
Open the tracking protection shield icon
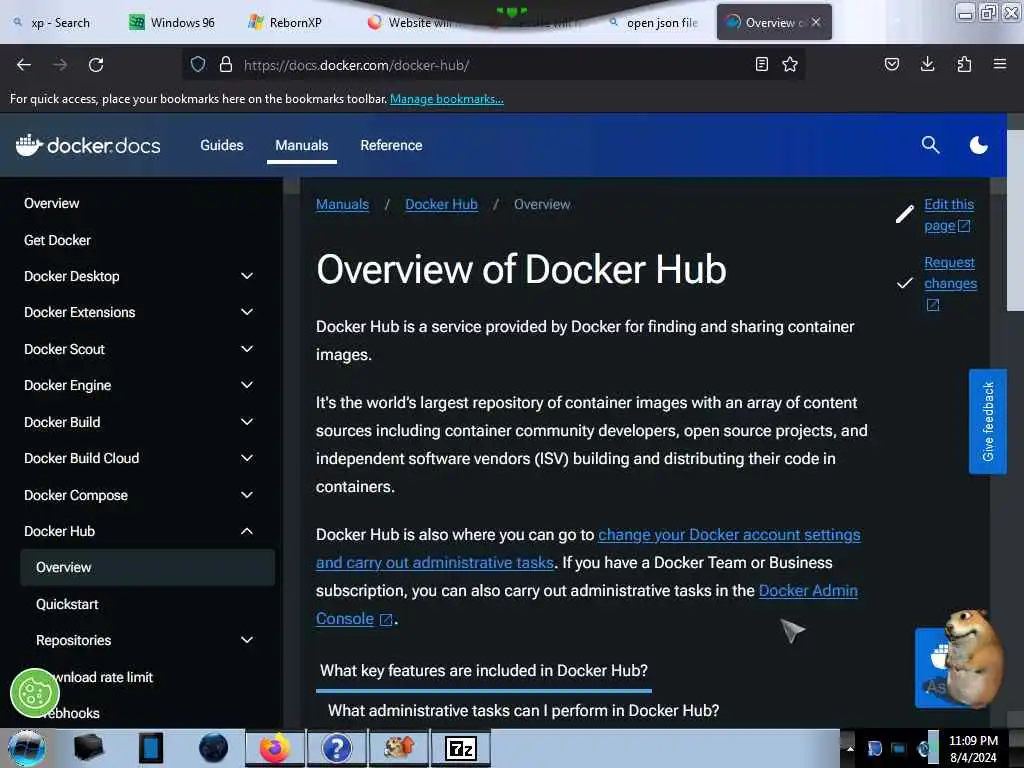(x=198, y=64)
